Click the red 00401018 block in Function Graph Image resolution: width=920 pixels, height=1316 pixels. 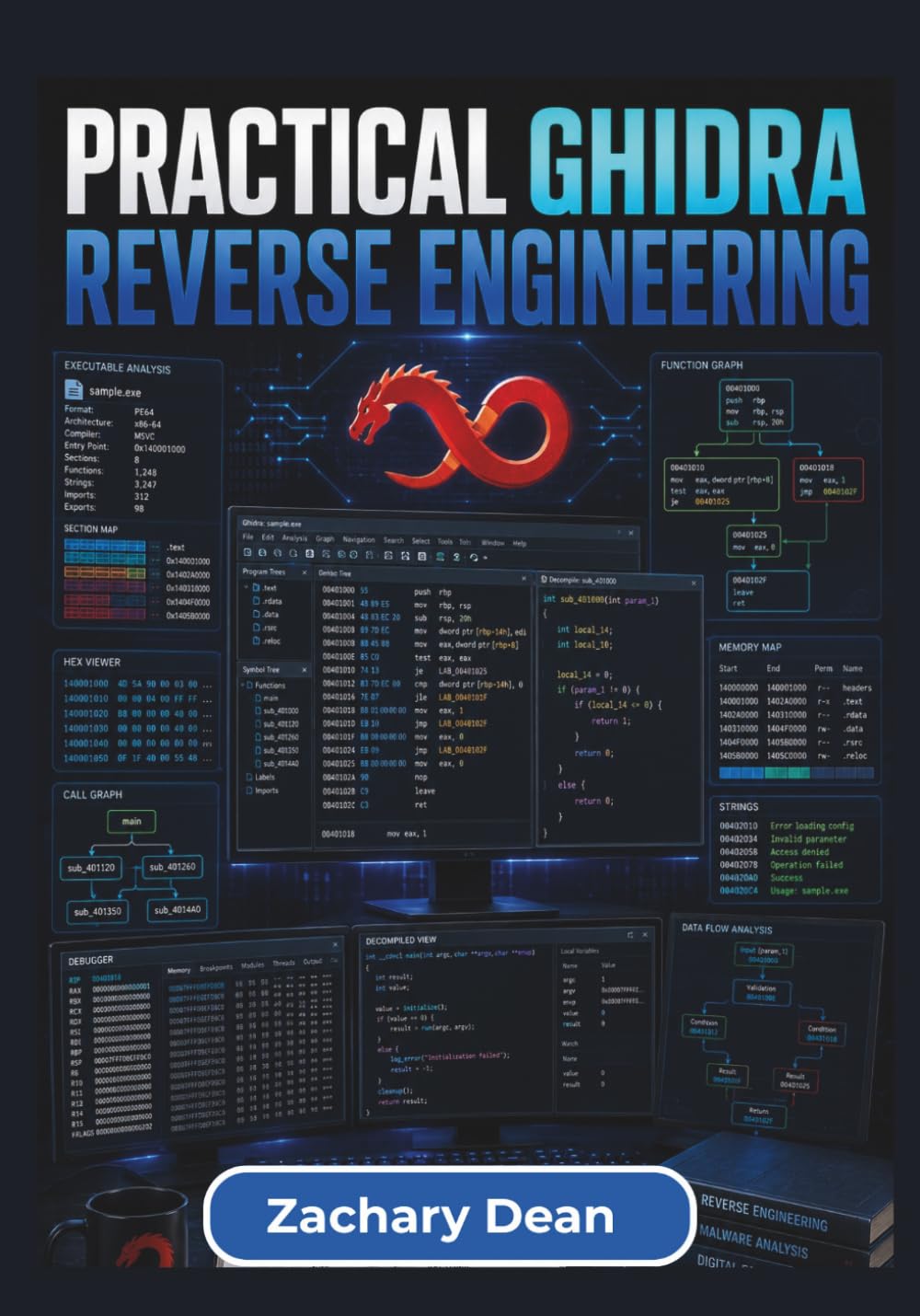tap(828, 480)
